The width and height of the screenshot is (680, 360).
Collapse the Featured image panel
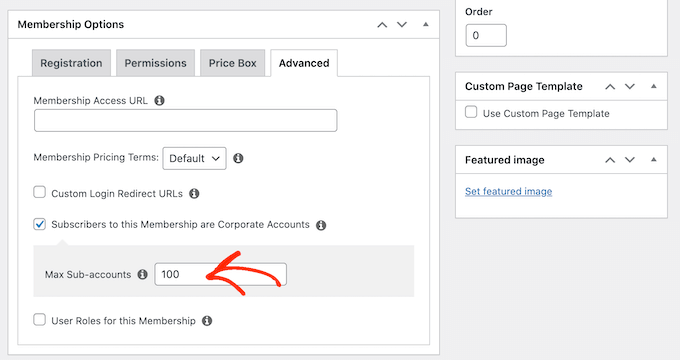(654, 160)
